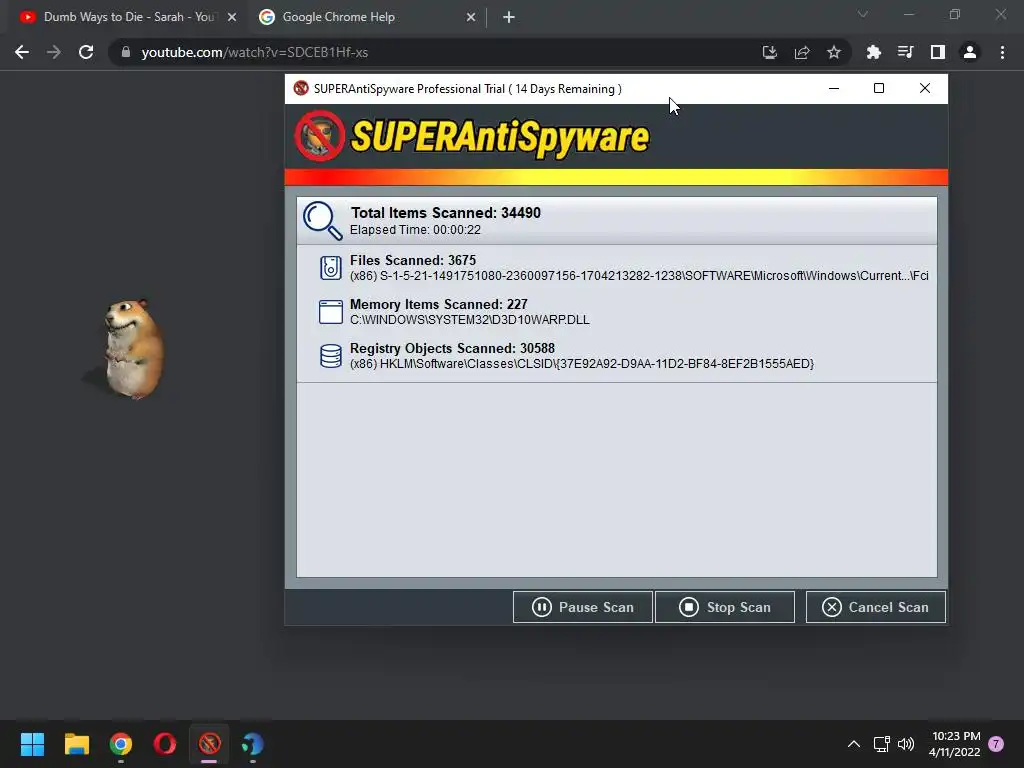This screenshot has width=1024, height=768.
Task: Minimize the SUPERAntiSpyware window
Action: click(834, 88)
